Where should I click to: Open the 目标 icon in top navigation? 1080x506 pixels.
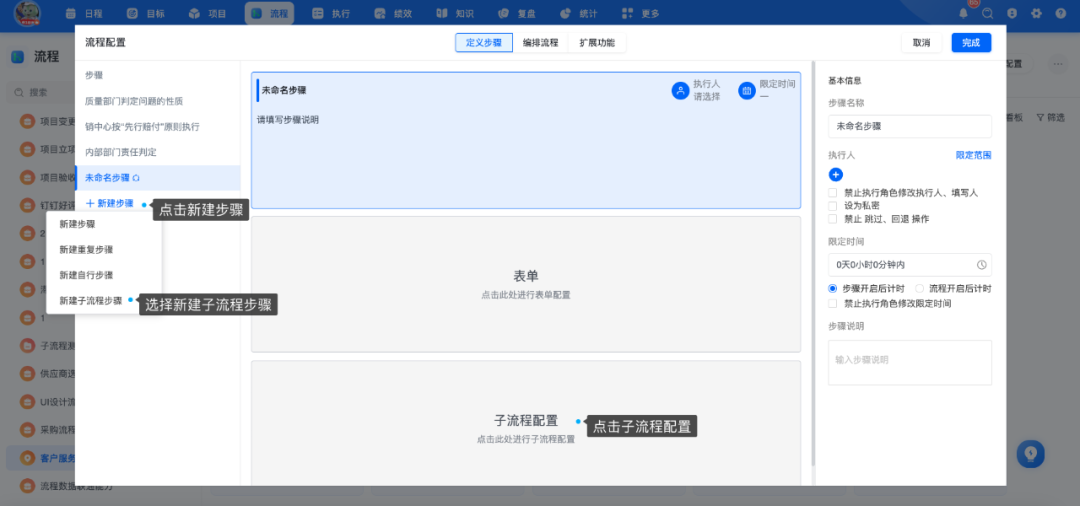(133, 13)
